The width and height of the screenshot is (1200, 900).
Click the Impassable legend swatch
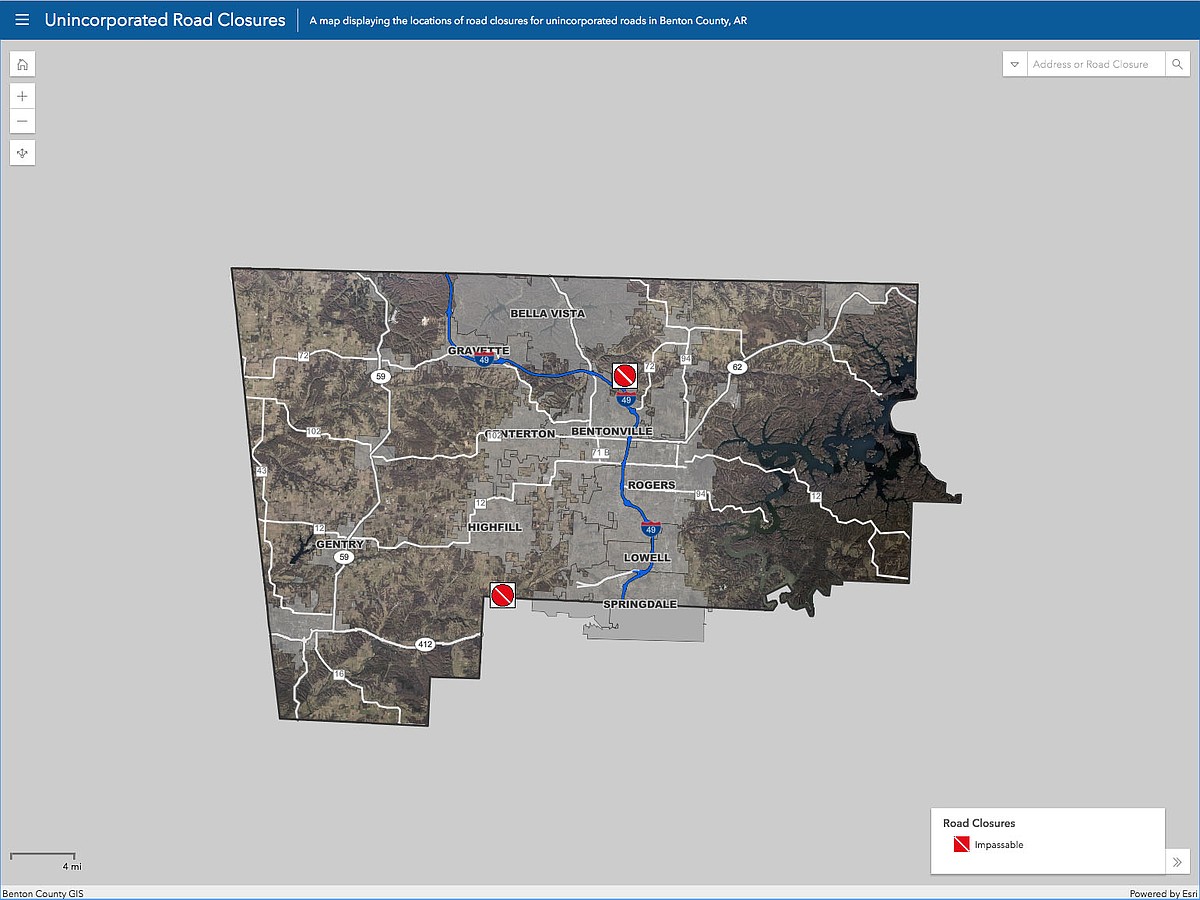click(x=961, y=845)
